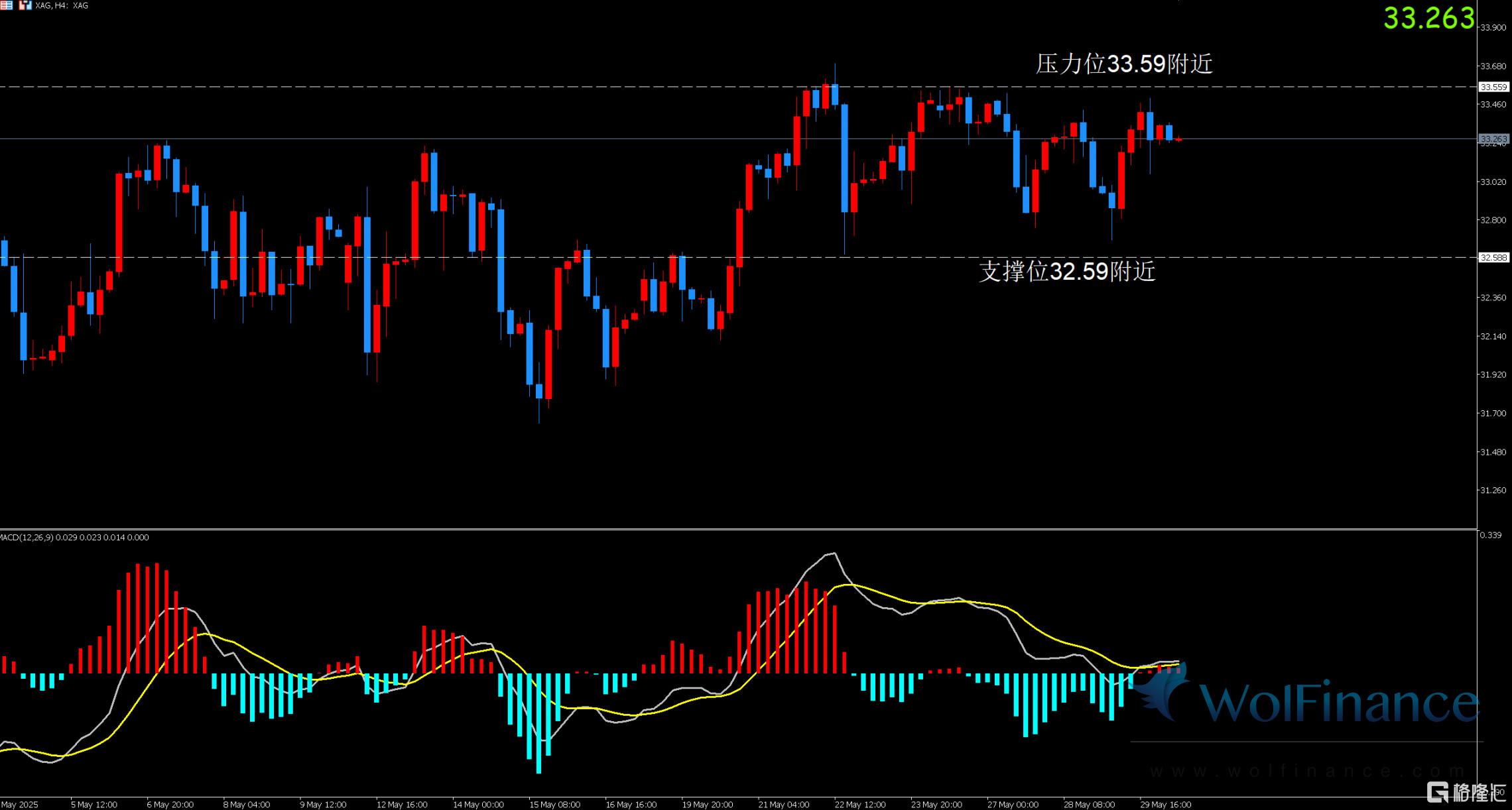
Task: Click the 31.700 price scale label
Action: coord(1493,413)
